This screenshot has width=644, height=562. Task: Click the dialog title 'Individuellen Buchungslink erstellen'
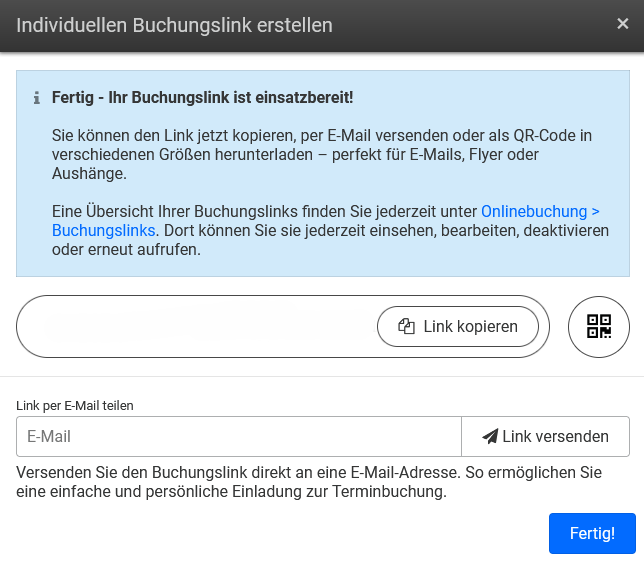point(174,26)
